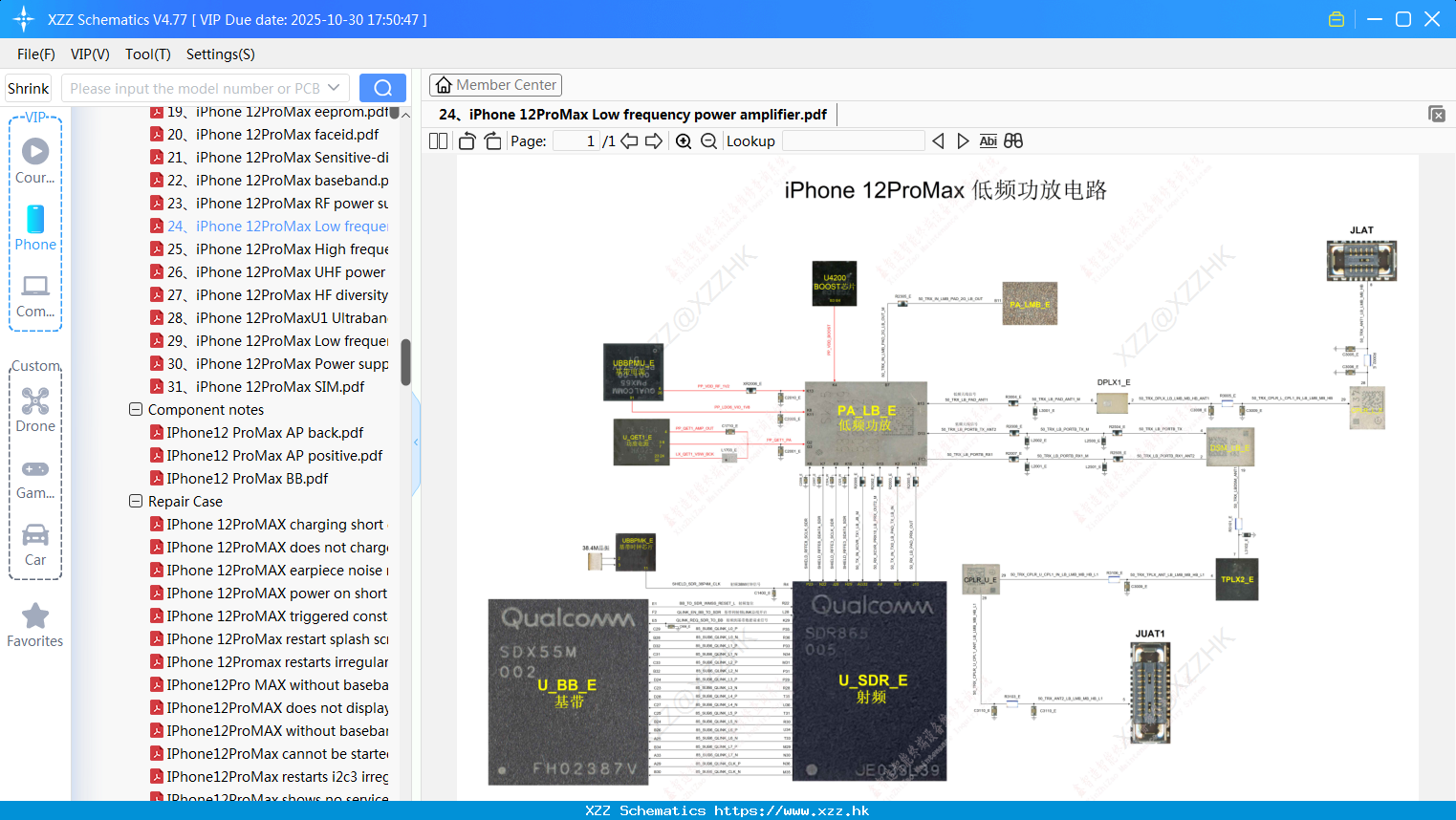Open the Courses sidebar icon
1456x820 pixels.
[35, 161]
